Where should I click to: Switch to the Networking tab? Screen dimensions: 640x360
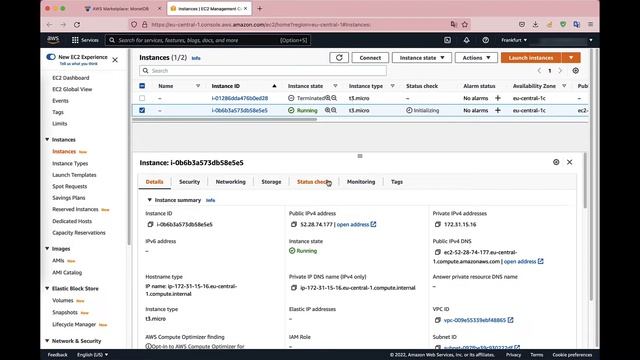231,182
